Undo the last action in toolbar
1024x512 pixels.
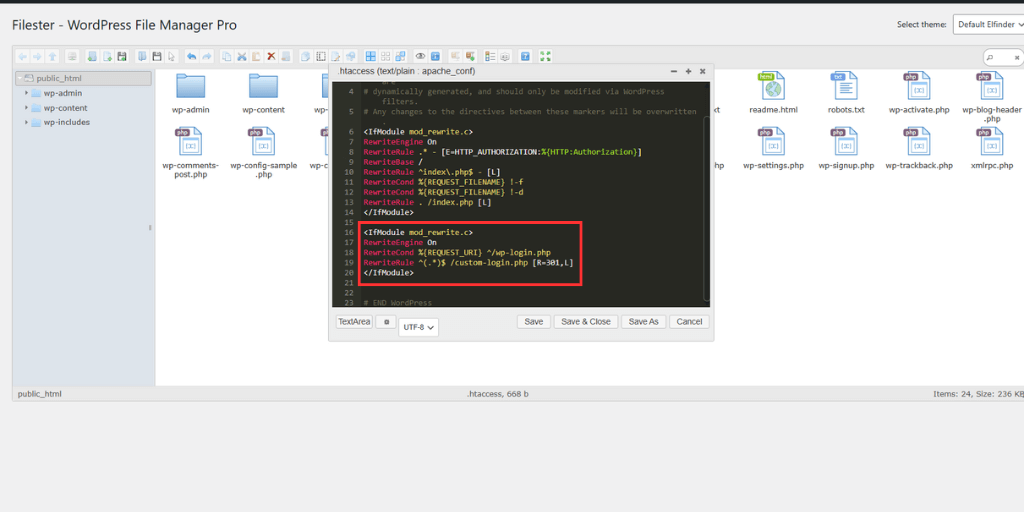click(191, 56)
